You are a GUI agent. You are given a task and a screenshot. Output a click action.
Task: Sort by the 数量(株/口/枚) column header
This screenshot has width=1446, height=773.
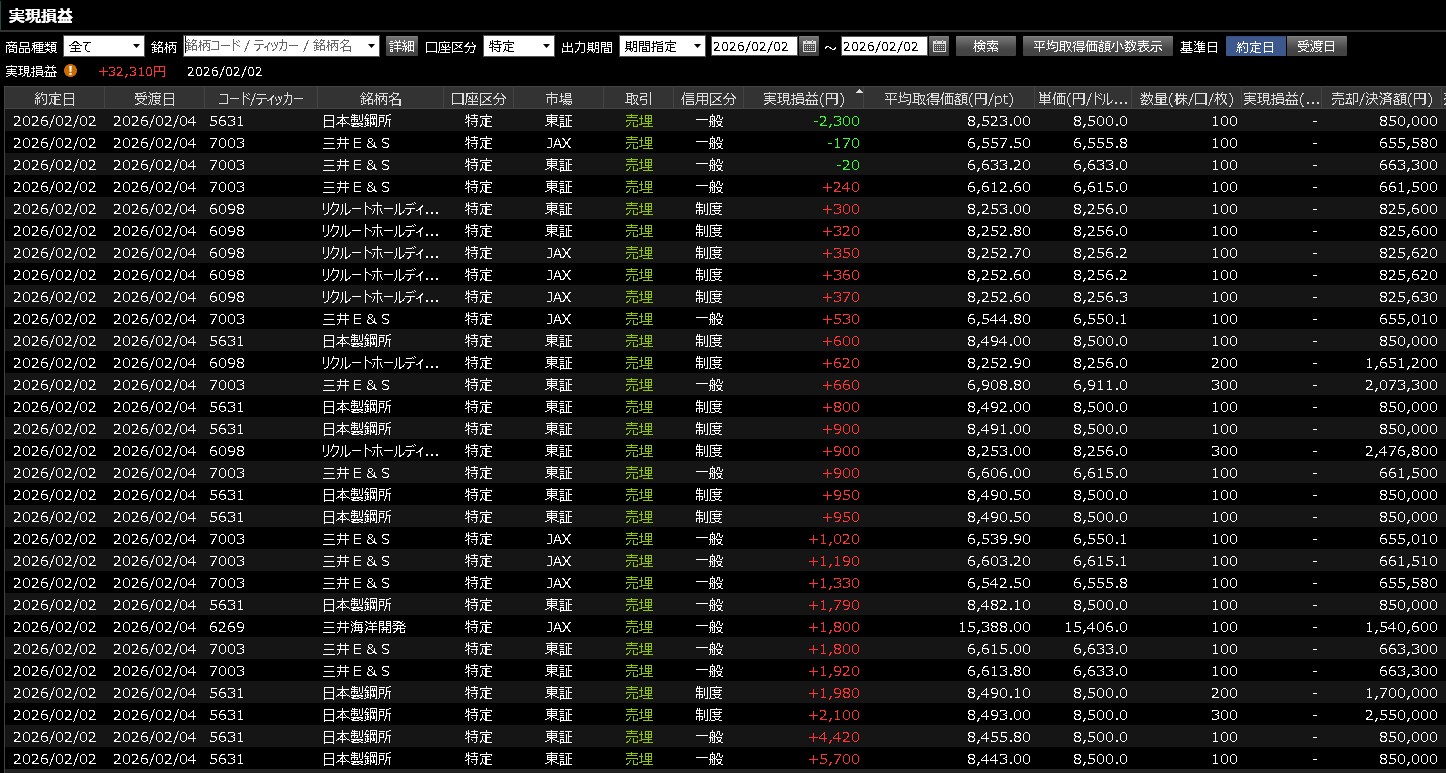1187,98
